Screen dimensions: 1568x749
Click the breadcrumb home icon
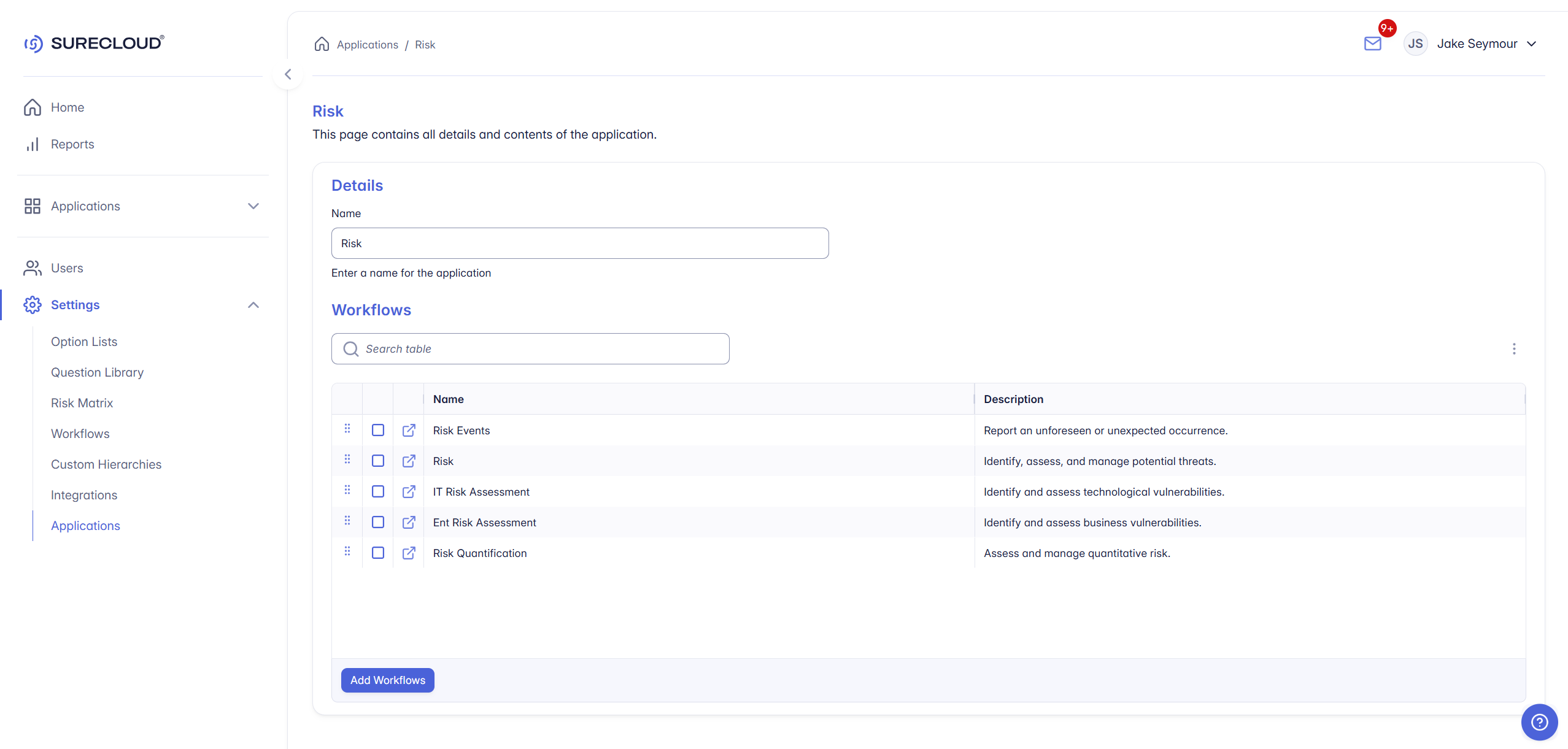[x=322, y=44]
